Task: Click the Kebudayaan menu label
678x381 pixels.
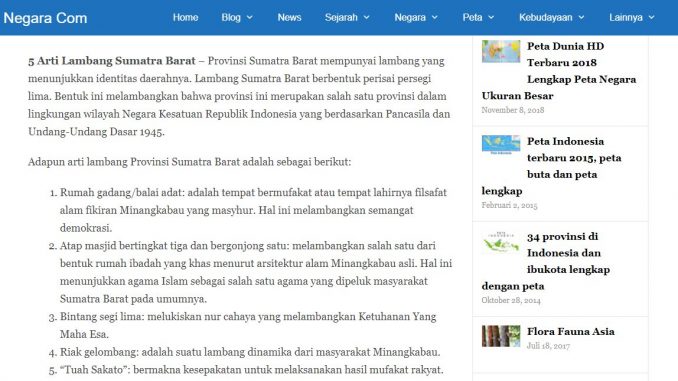Action: click(546, 17)
